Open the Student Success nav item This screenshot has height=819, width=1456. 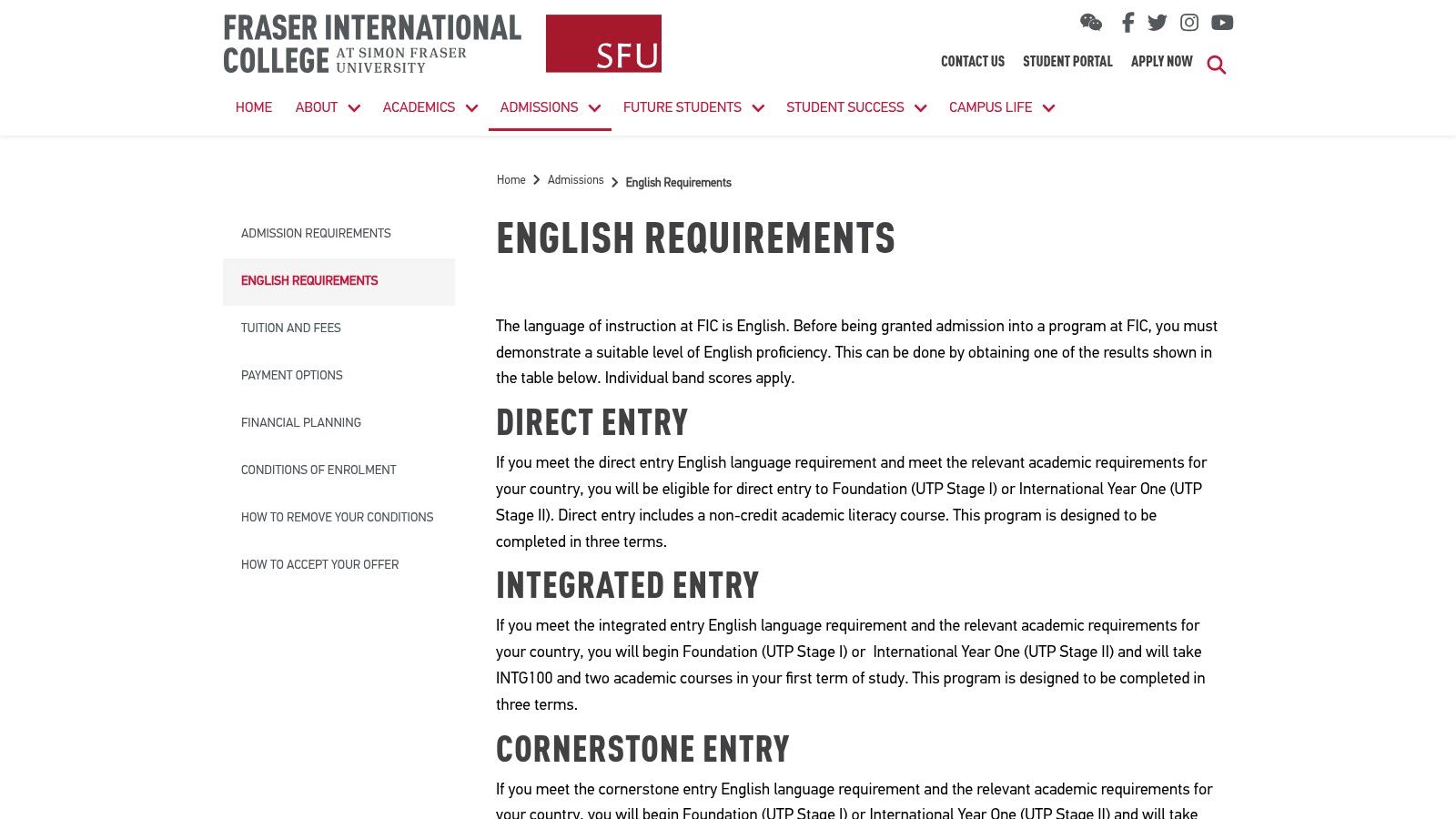pyautogui.click(x=845, y=107)
